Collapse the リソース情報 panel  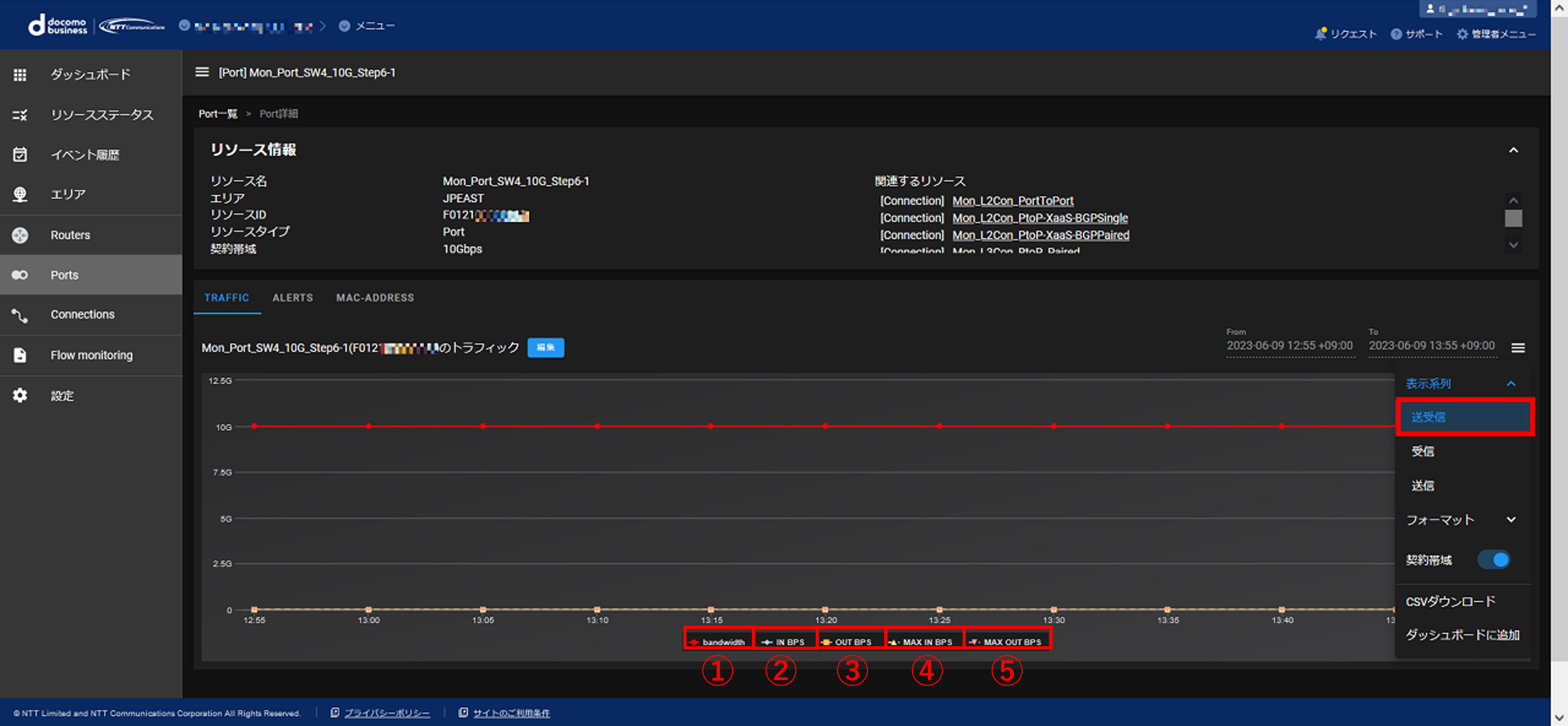(x=1513, y=150)
